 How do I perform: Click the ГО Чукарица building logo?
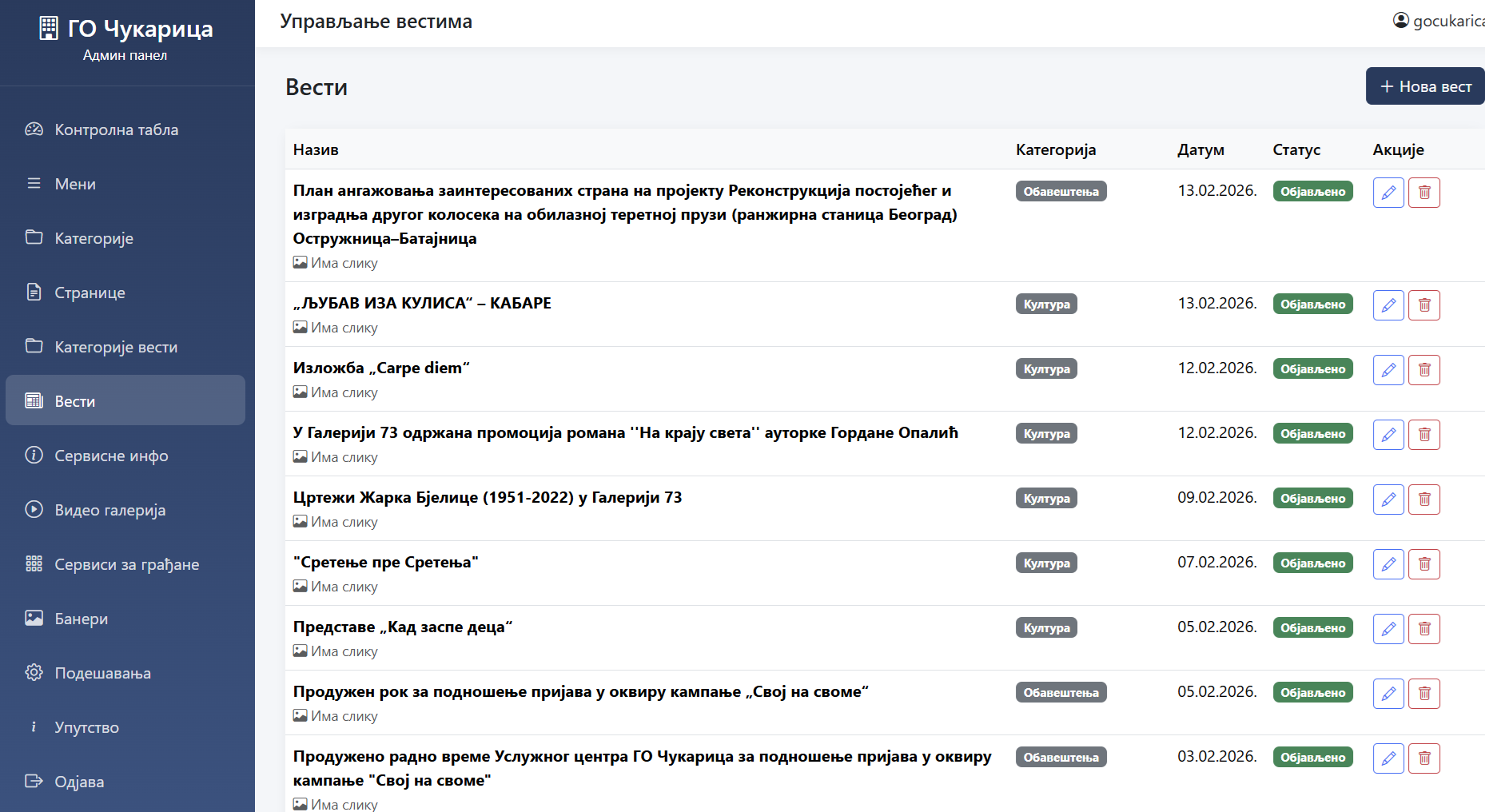(49, 29)
